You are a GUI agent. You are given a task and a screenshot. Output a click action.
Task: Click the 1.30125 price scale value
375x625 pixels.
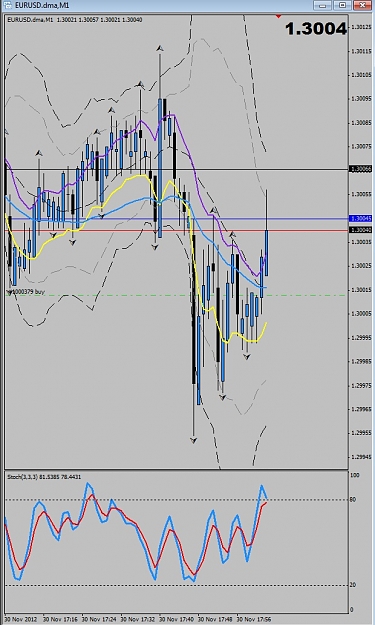[x=361, y=27]
